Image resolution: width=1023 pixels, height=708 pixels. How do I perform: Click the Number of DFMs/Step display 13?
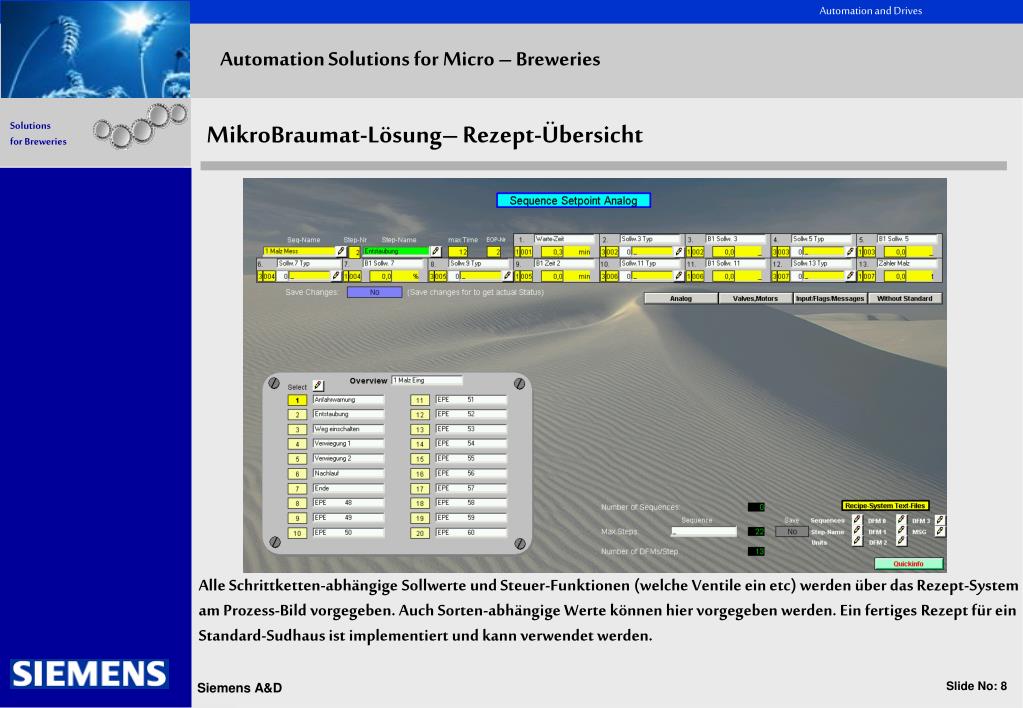click(x=756, y=551)
